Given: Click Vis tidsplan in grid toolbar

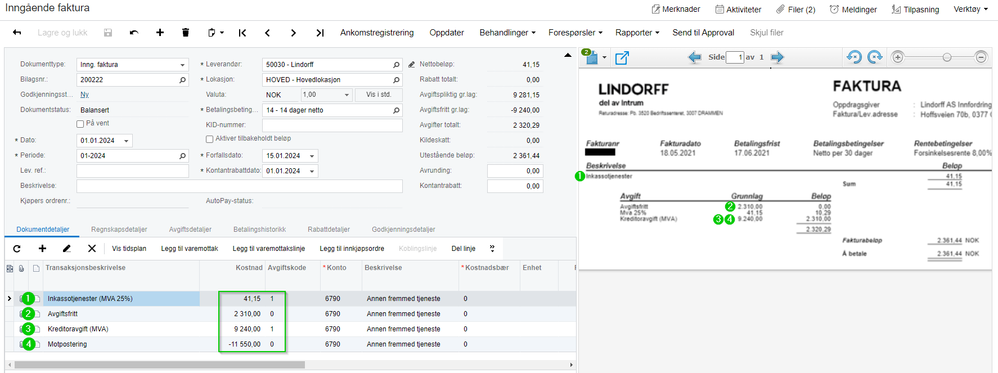Looking at the screenshot, I should tap(129, 248).
